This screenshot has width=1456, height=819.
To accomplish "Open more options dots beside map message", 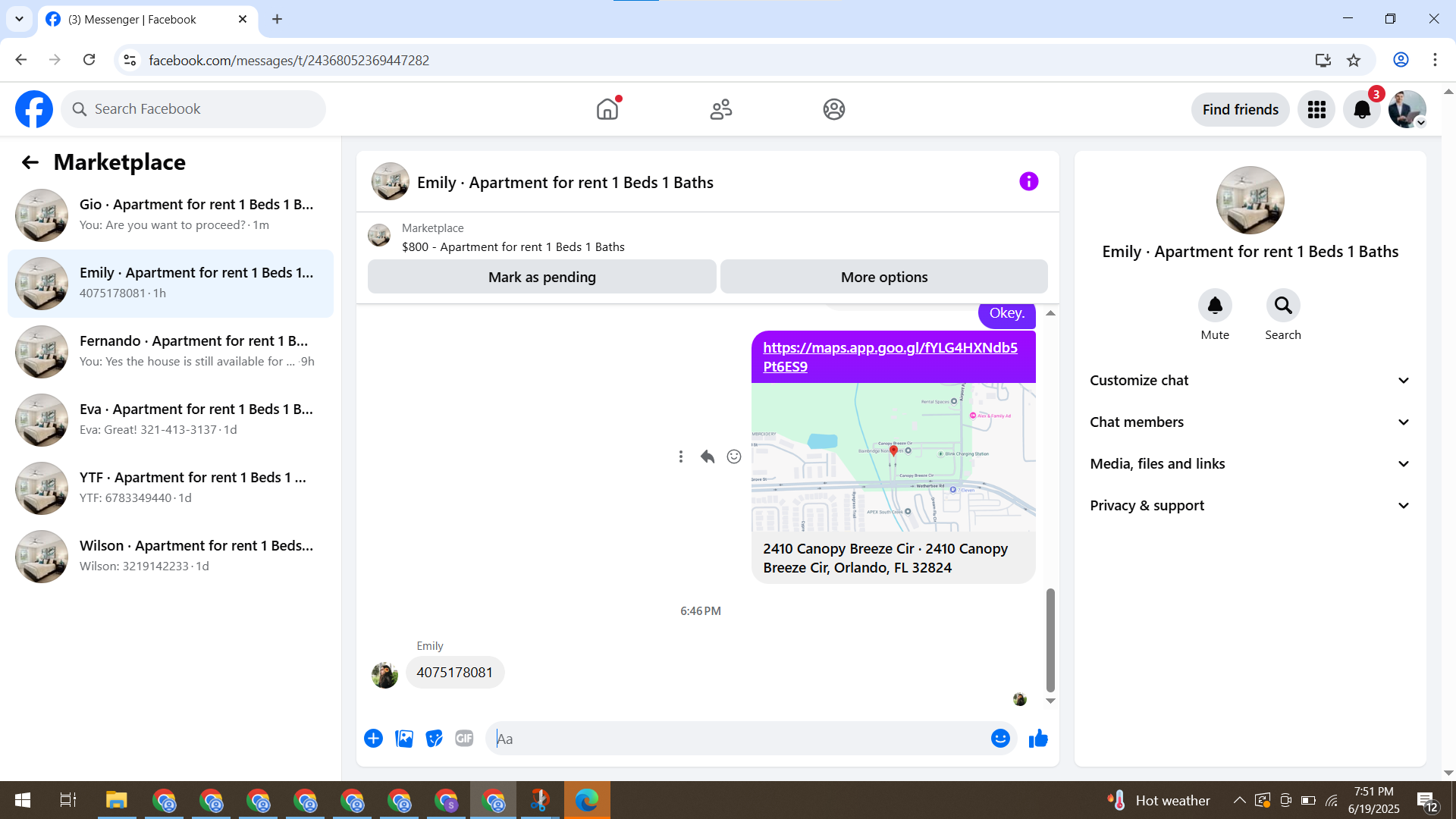I will [681, 457].
